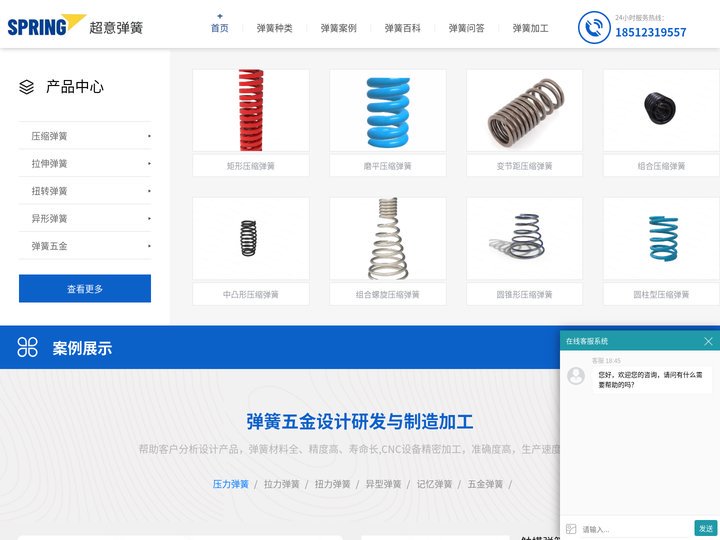Expand the 扭转弹簧 category arrow
720x540 pixels.
pos(149,191)
